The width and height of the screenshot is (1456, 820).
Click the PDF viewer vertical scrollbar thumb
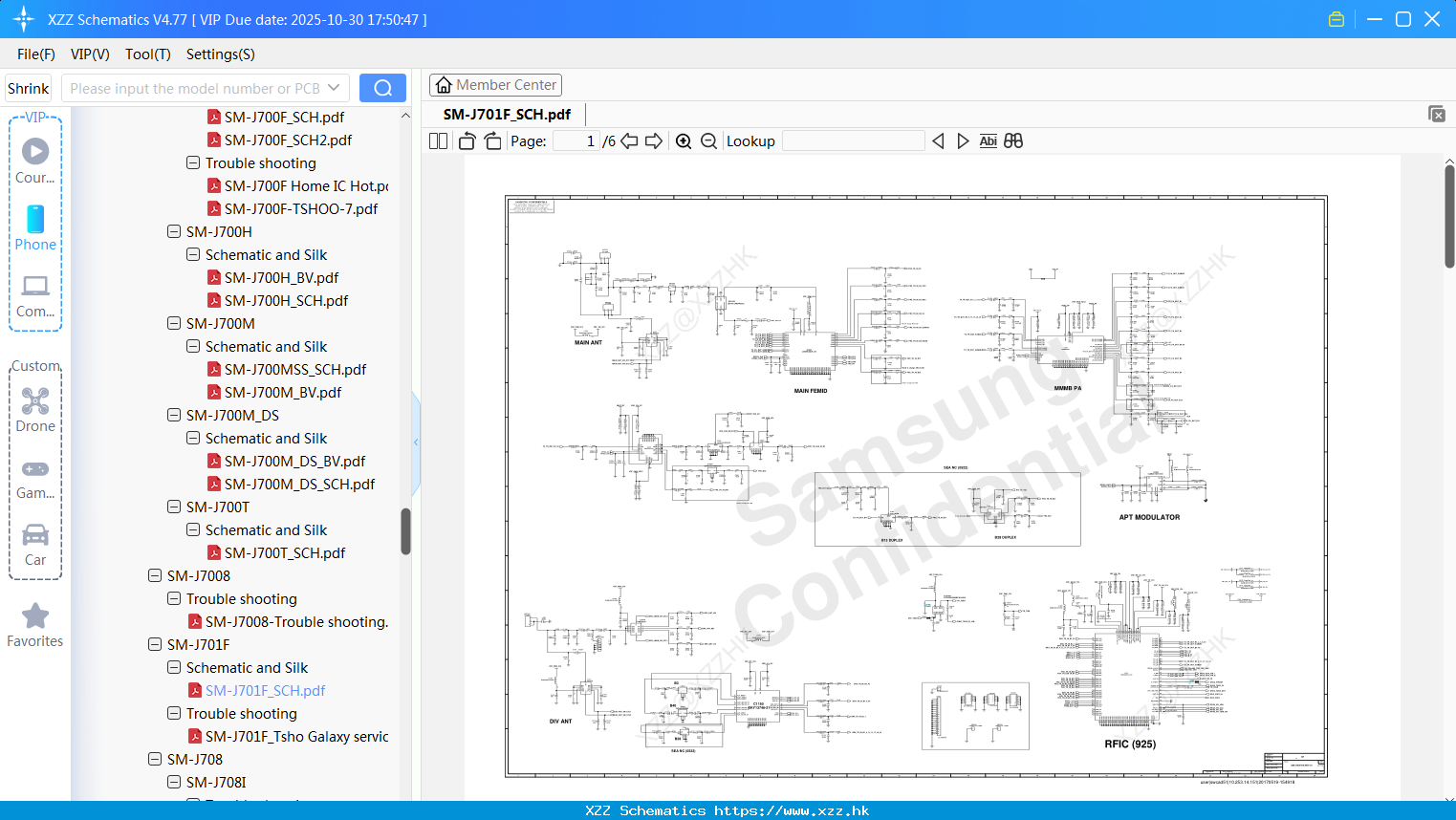(1449, 216)
